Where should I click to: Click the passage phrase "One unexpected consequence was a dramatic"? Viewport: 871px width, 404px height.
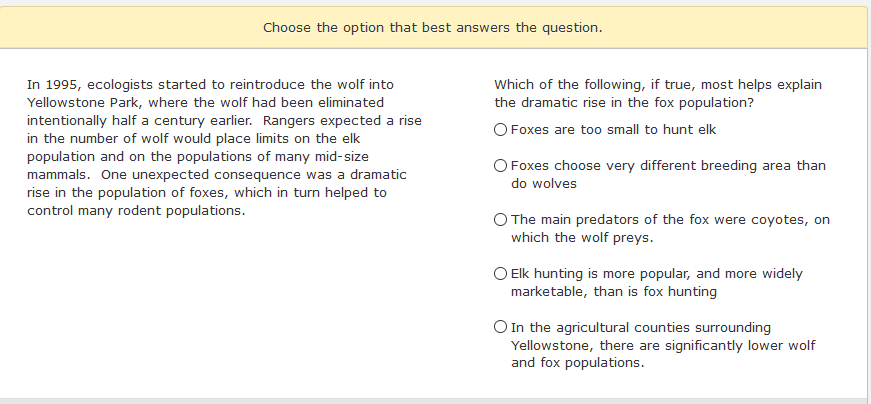pos(254,175)
